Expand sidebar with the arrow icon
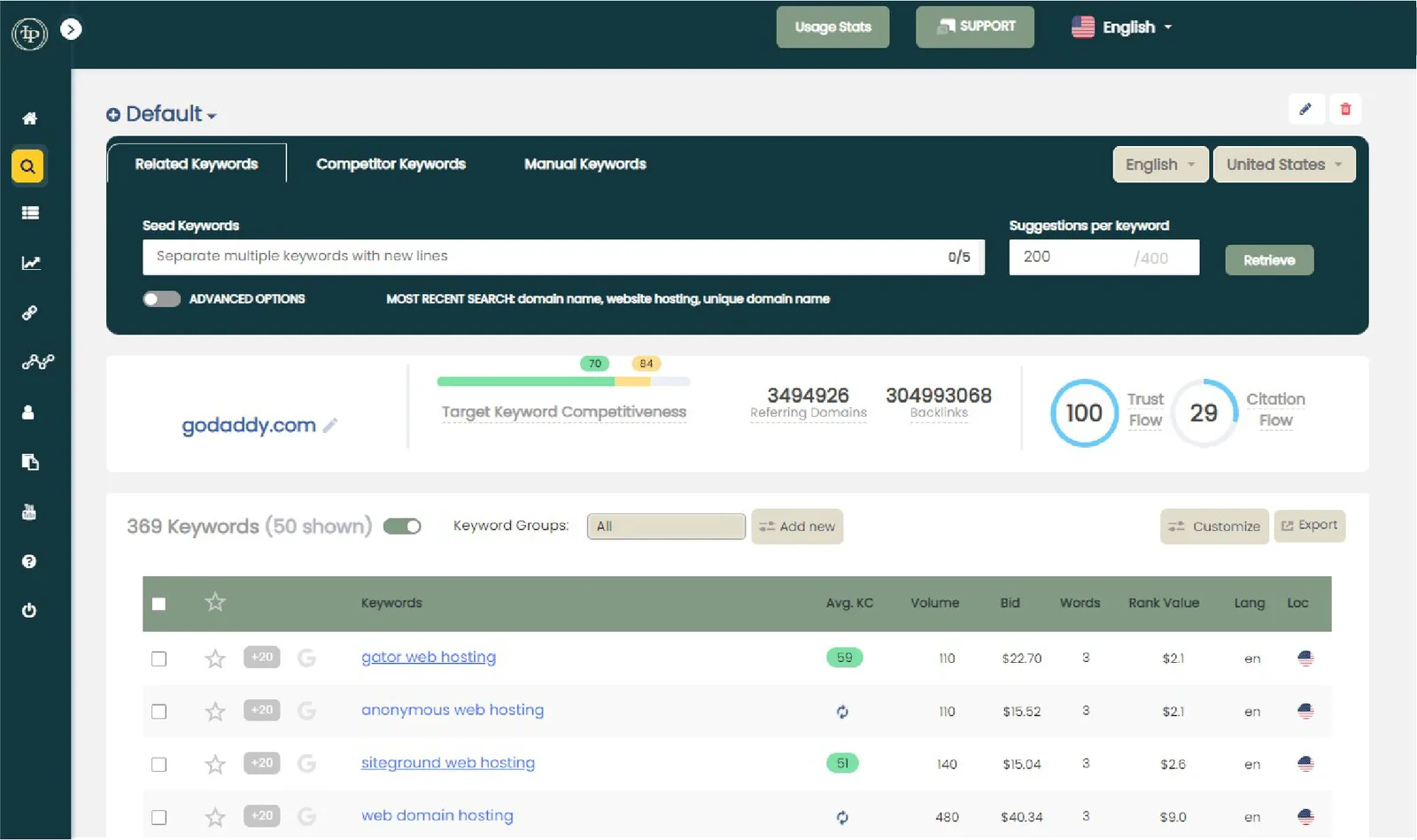This screenshot has height=840, width=1417. 71,29
